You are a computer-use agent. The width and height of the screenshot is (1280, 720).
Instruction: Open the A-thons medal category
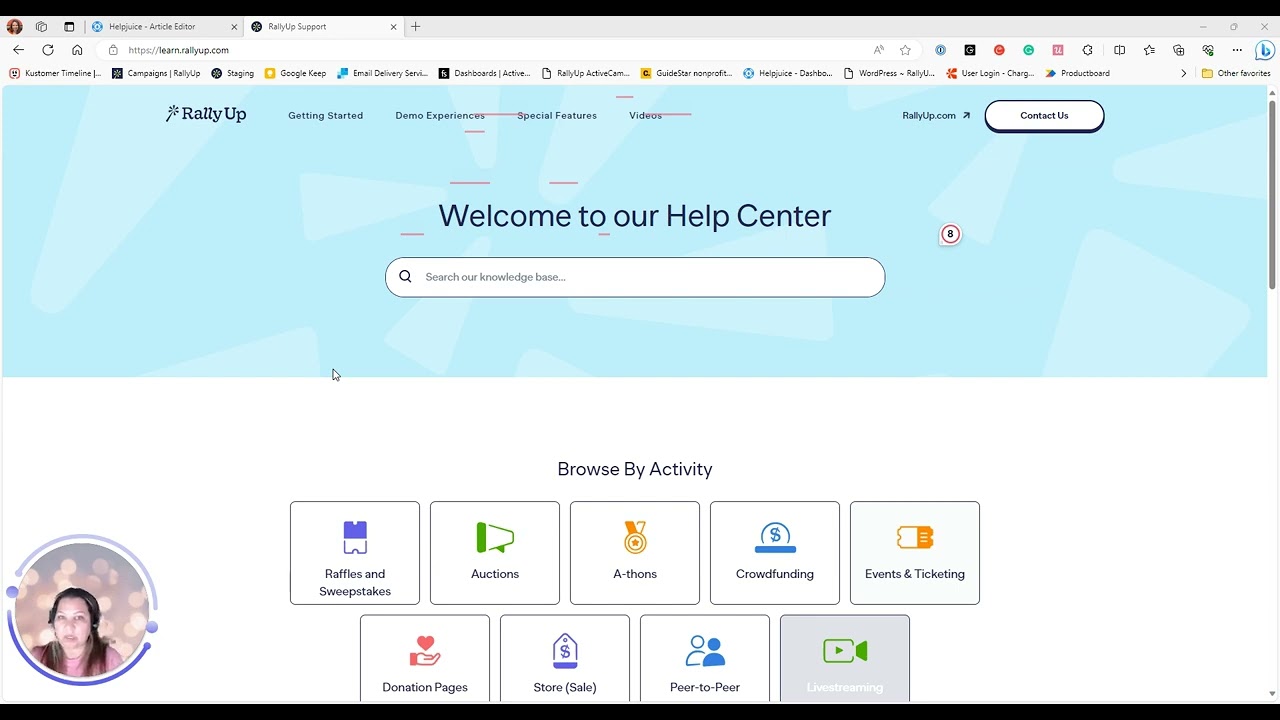pos(635,553)
